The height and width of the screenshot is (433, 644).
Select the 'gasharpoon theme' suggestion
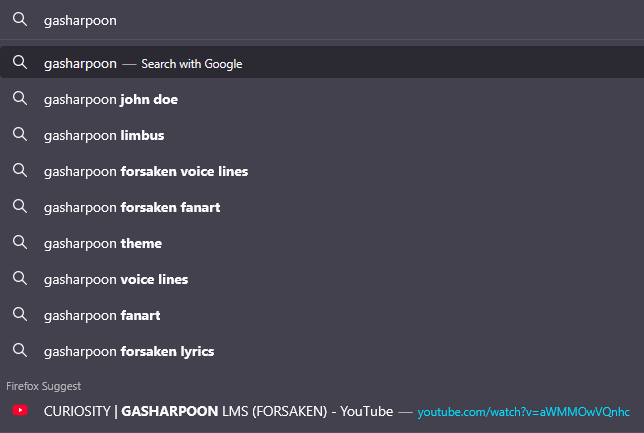click(x=322, y=243)
